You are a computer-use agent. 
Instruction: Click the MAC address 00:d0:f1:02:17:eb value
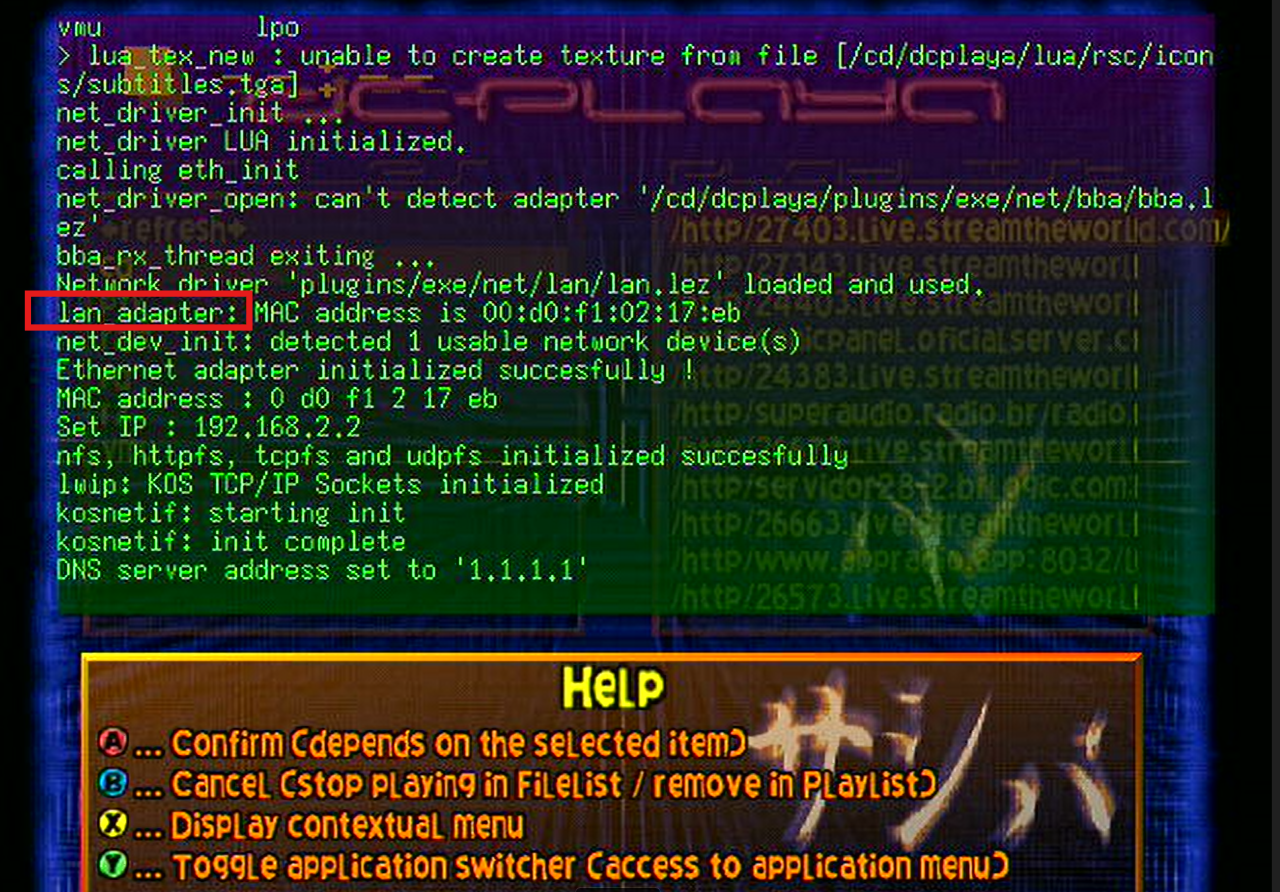[612, 313]
